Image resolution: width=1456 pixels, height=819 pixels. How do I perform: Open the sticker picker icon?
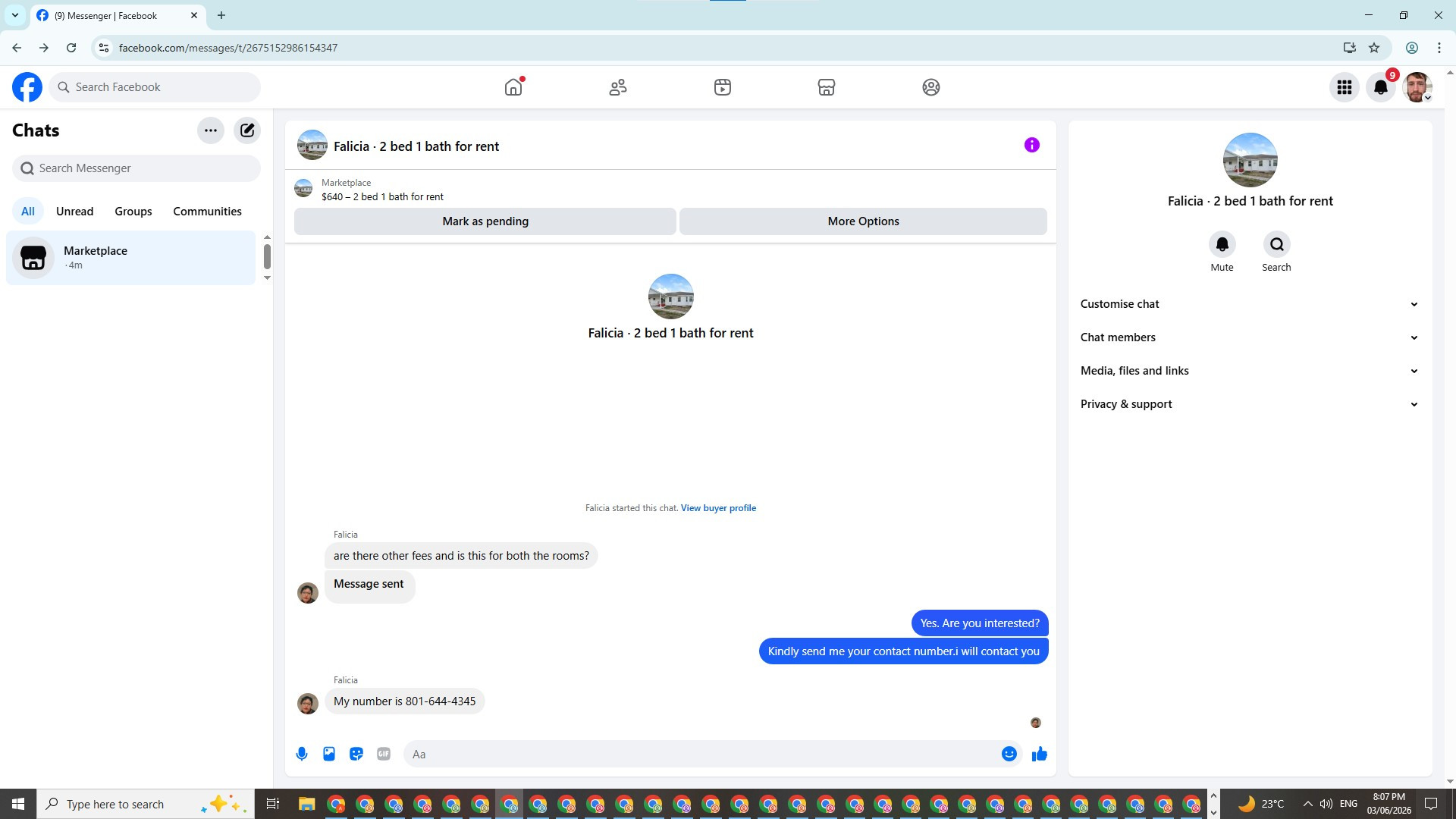pyautogui.click(x=356, y=754)
